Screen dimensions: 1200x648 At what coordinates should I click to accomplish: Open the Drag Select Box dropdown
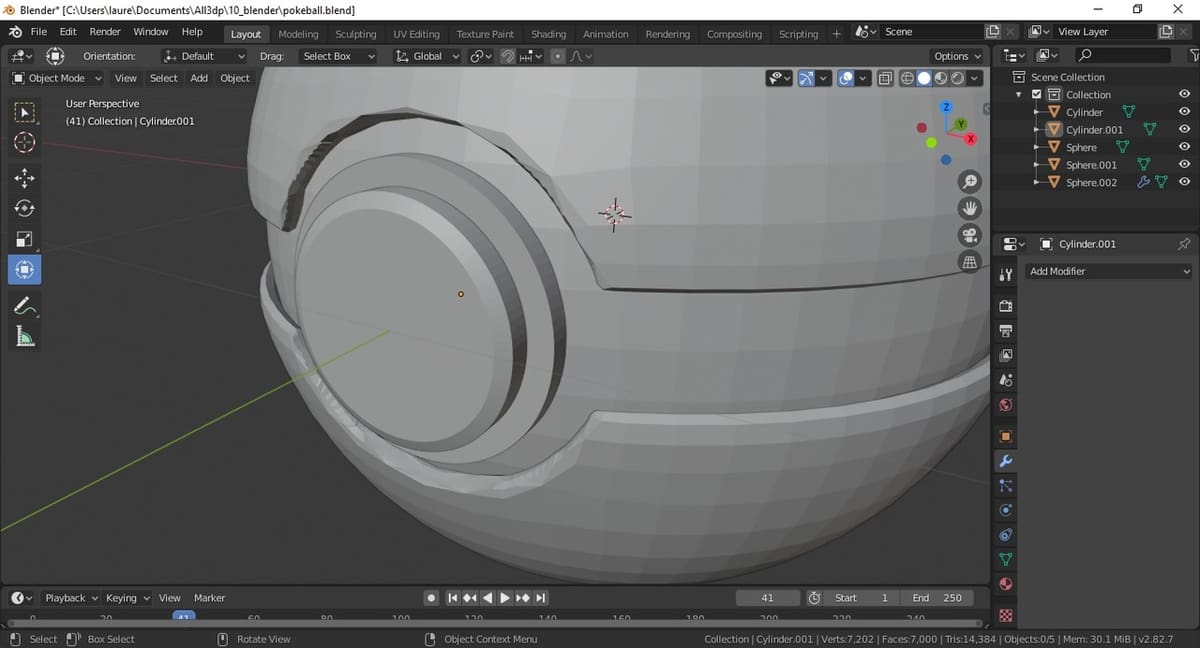pyautogui.click(x=338, y=56)
